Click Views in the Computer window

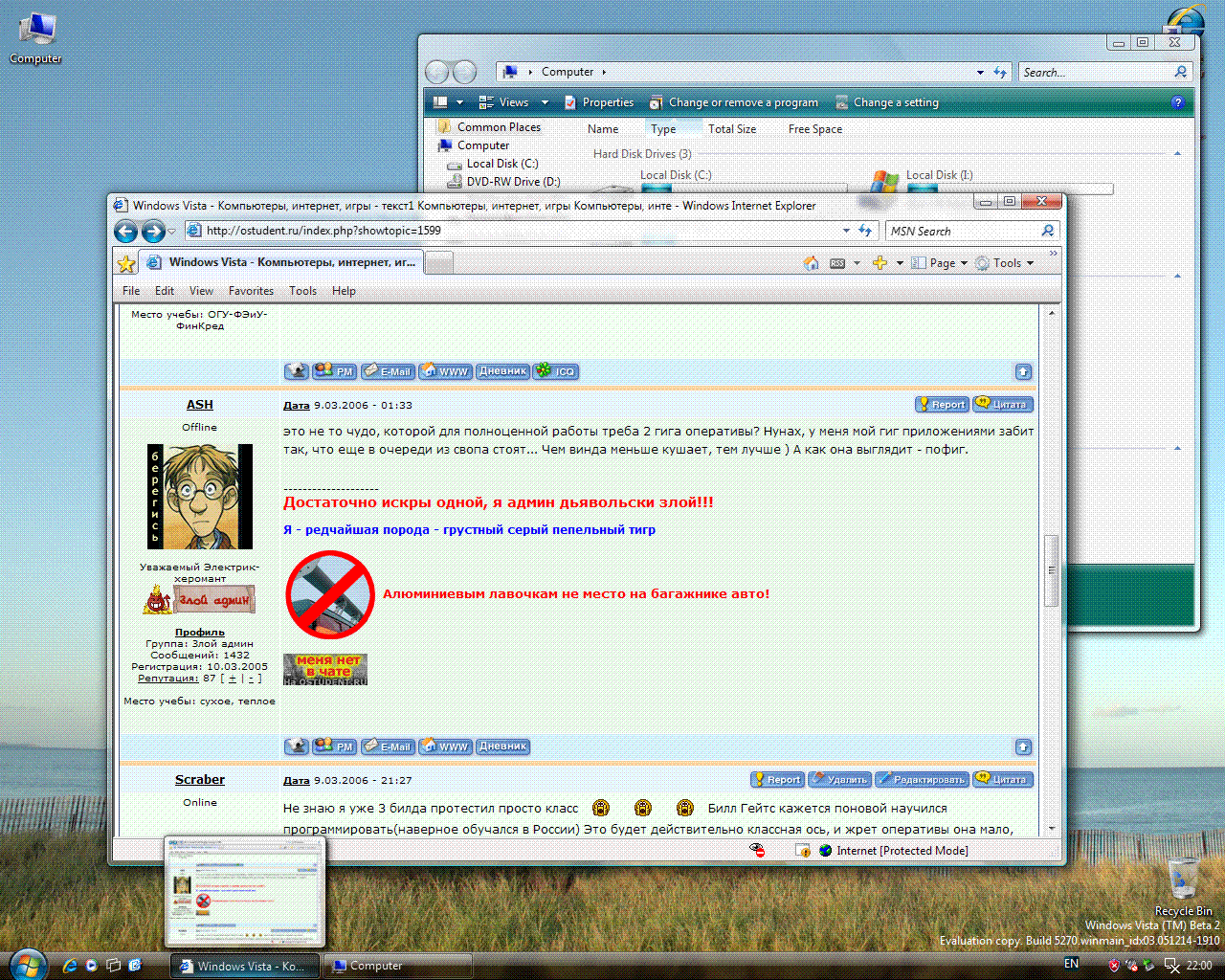point(503,102)
